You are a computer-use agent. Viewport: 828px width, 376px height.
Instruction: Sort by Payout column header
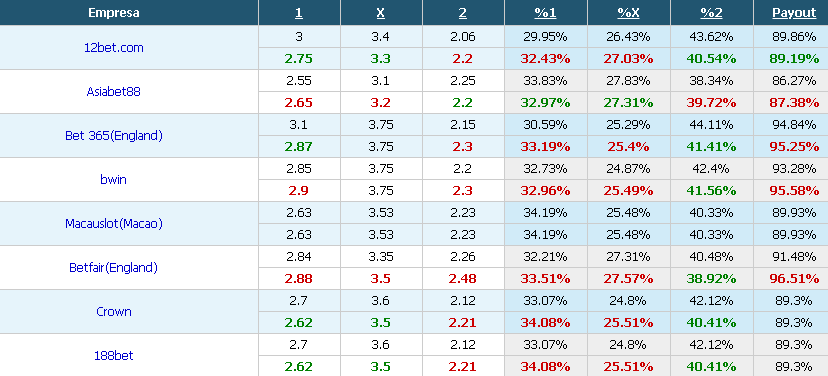[794, 13]
